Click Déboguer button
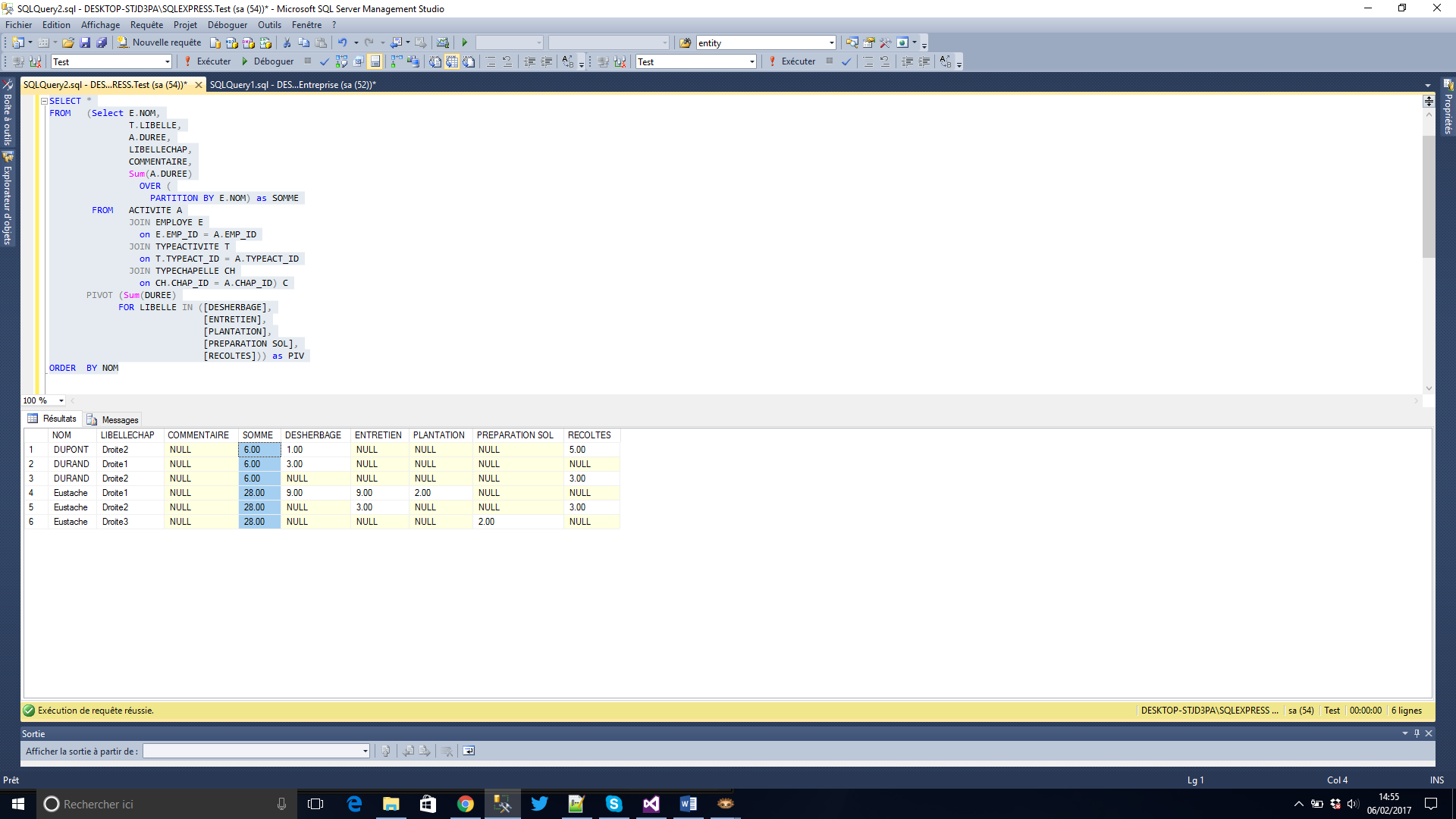Screen dimensions: 1456x819 tap(267, 62)
